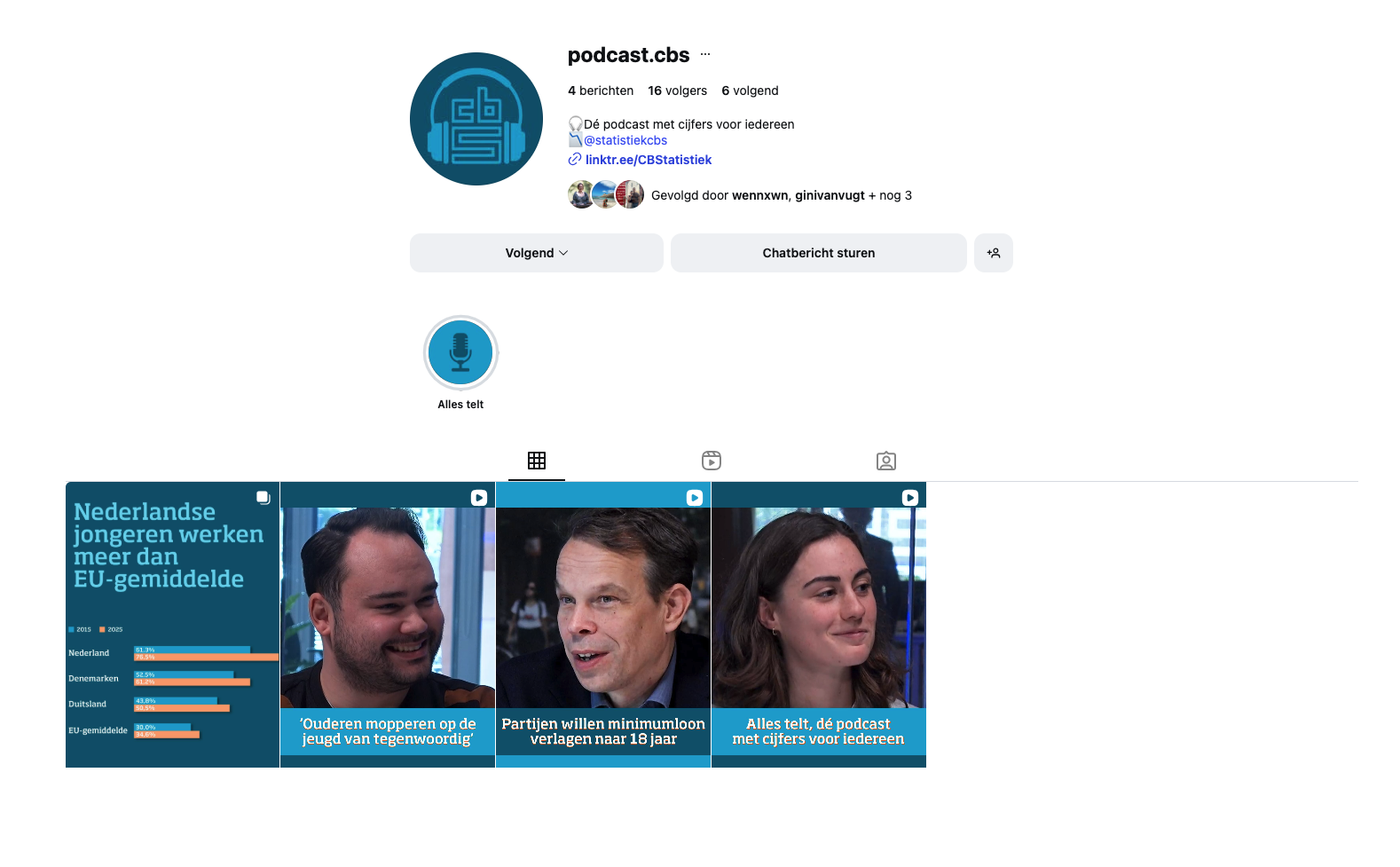Open the minimumloon verlagen naar 18 jaar reel
This screenshot has width=1400, height=867.
603,625
